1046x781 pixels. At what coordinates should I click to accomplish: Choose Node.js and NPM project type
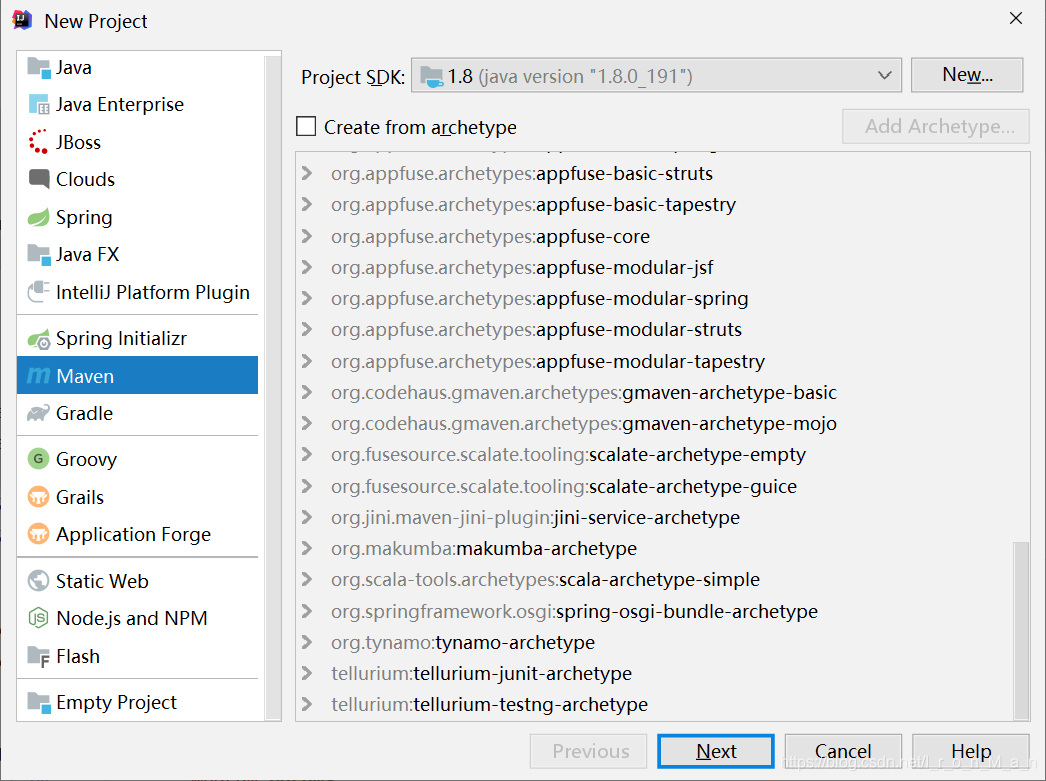point(137,618)
